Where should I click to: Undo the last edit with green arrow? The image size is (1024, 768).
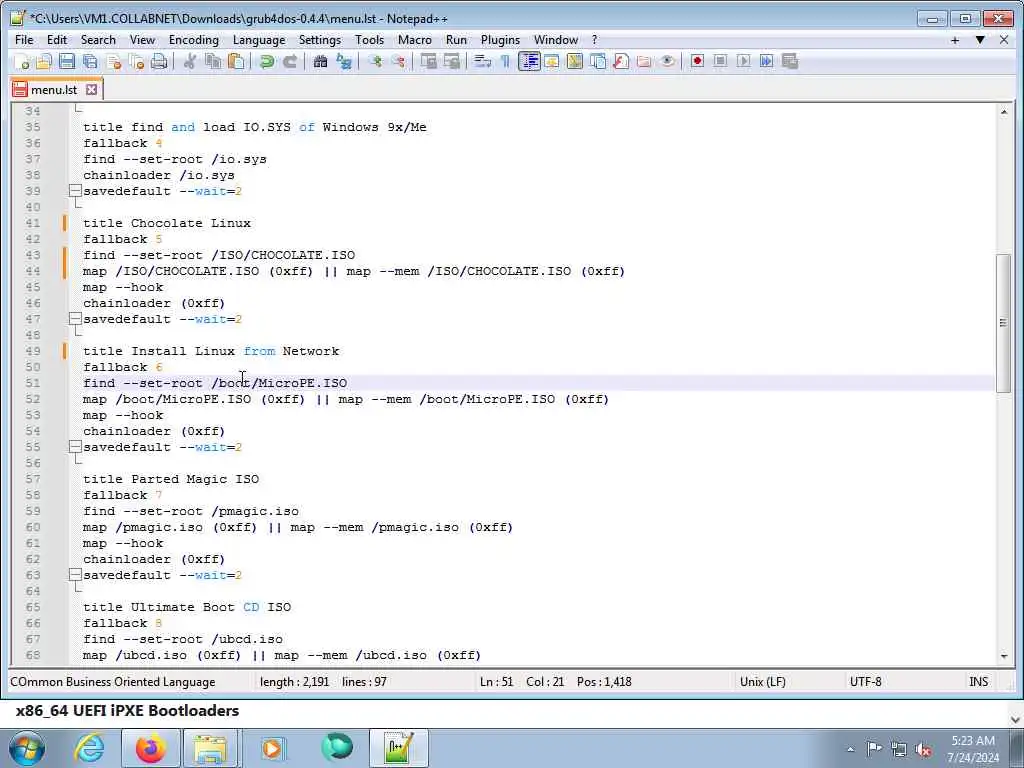(x=266, y=61)
